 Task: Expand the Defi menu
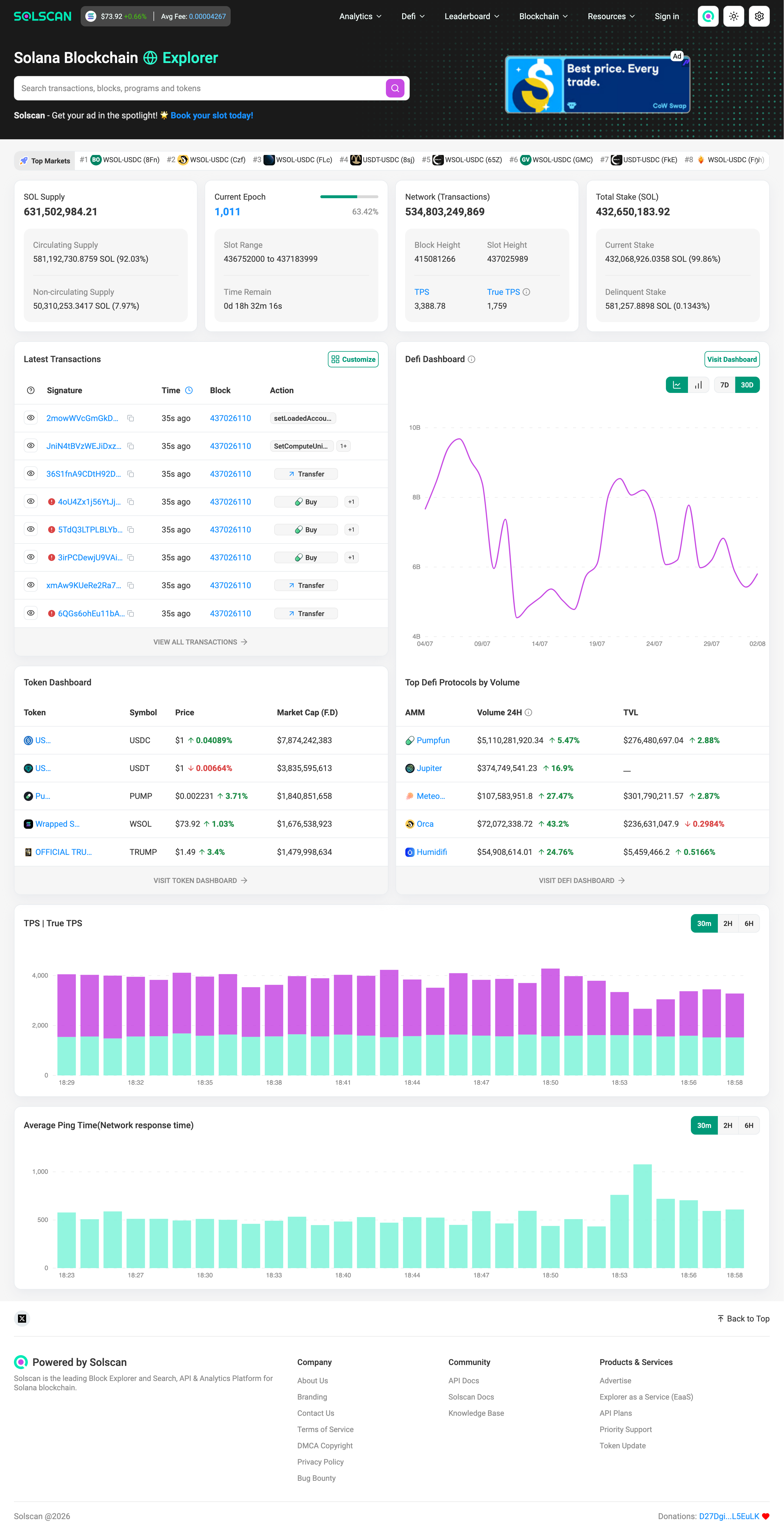click(413, 17)
